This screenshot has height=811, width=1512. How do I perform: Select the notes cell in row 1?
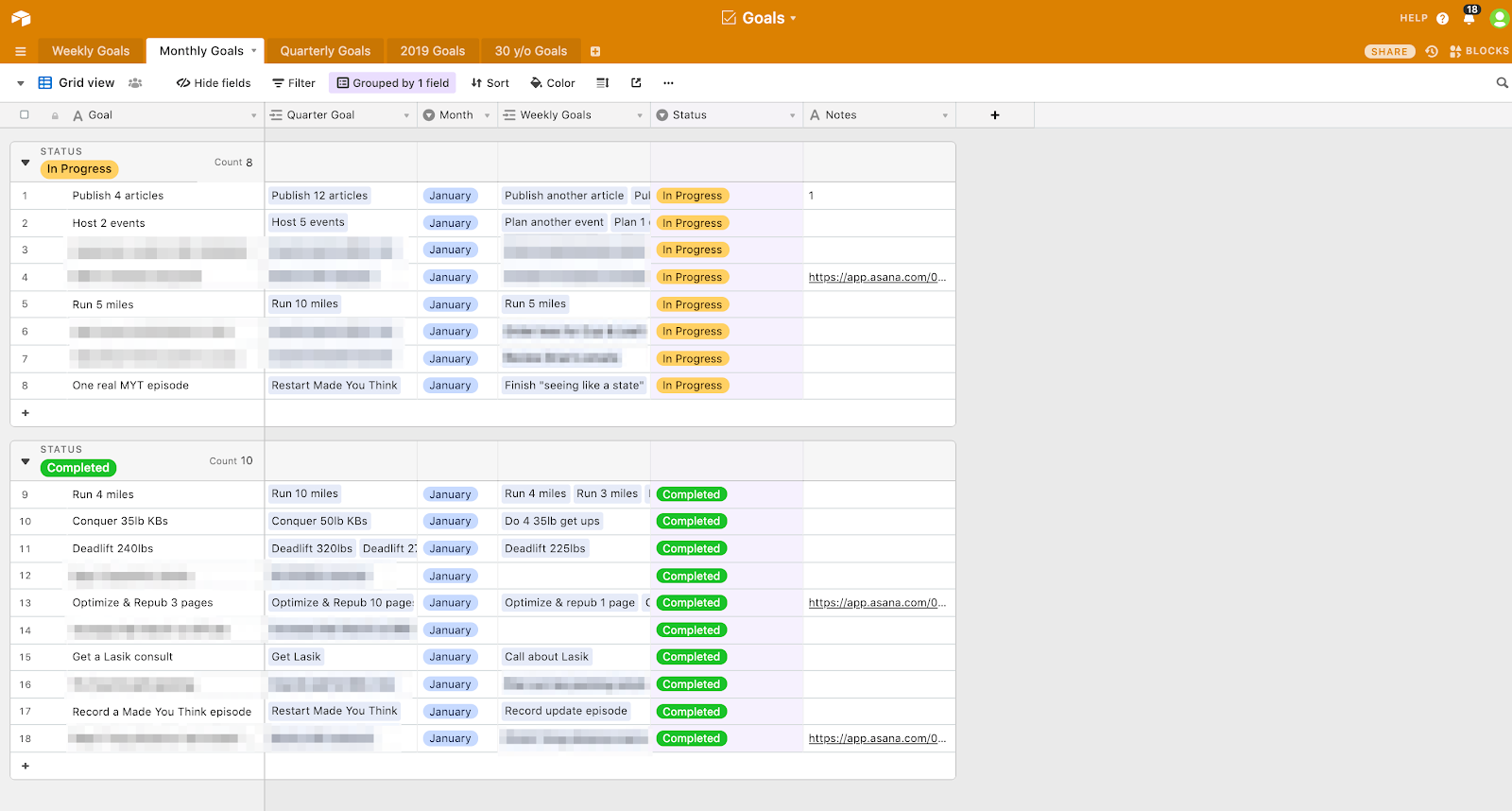pos(879,196)
